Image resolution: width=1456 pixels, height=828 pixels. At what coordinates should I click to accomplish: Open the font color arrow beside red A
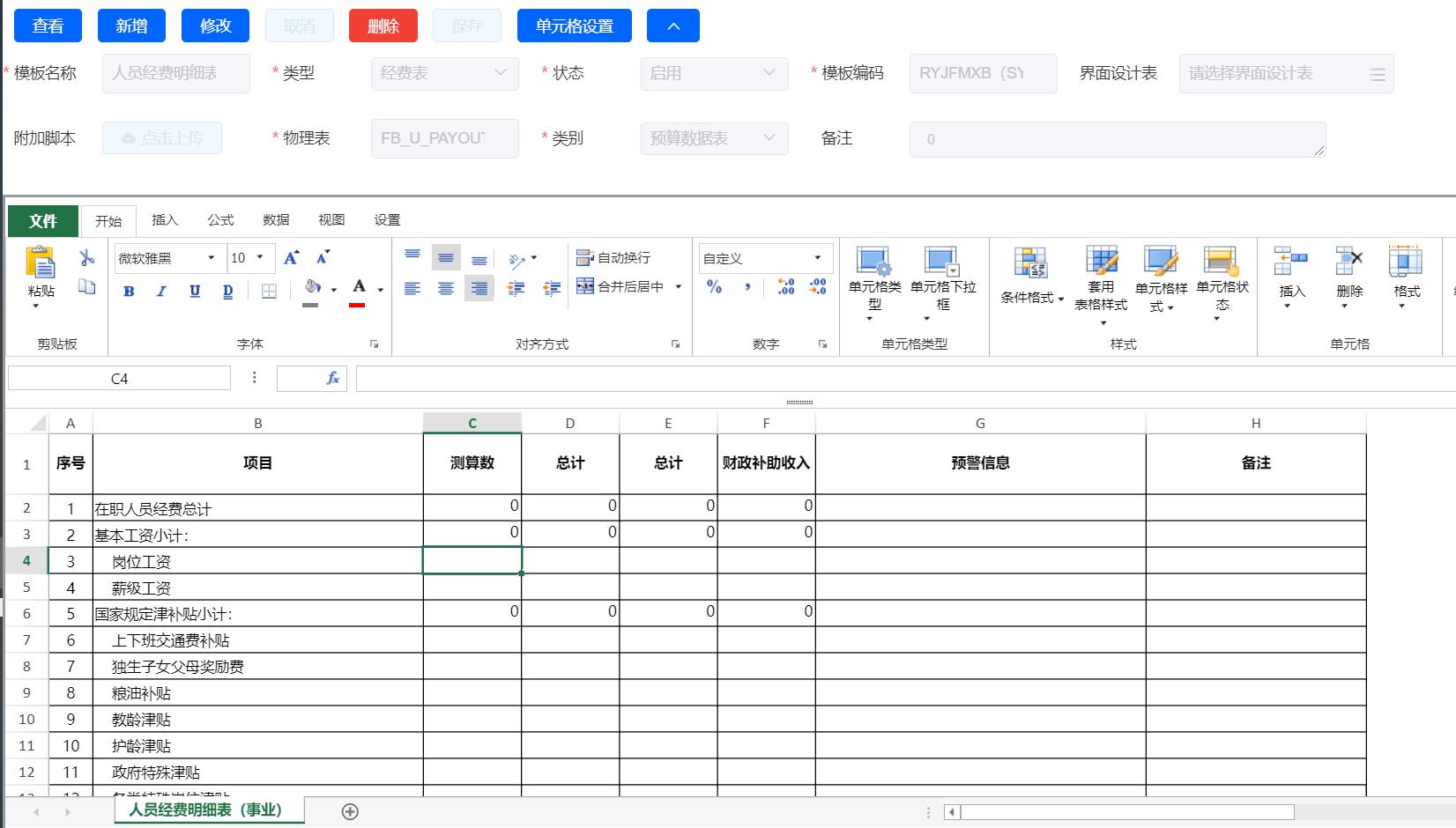click(x=381, y=290)
